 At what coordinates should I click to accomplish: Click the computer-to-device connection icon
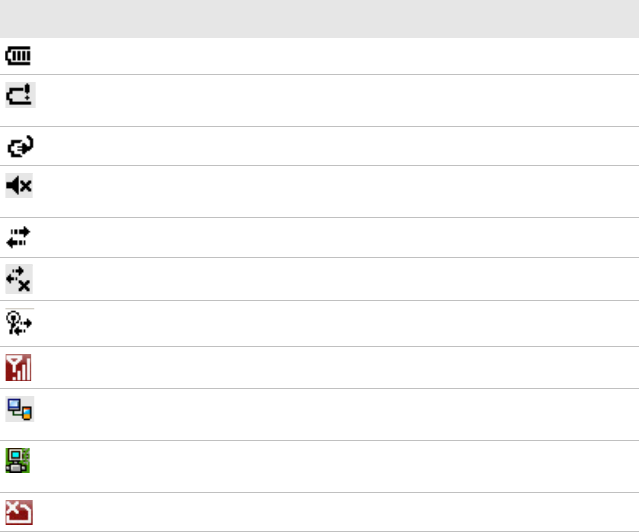pyautogui.click(x=20, y=409)
